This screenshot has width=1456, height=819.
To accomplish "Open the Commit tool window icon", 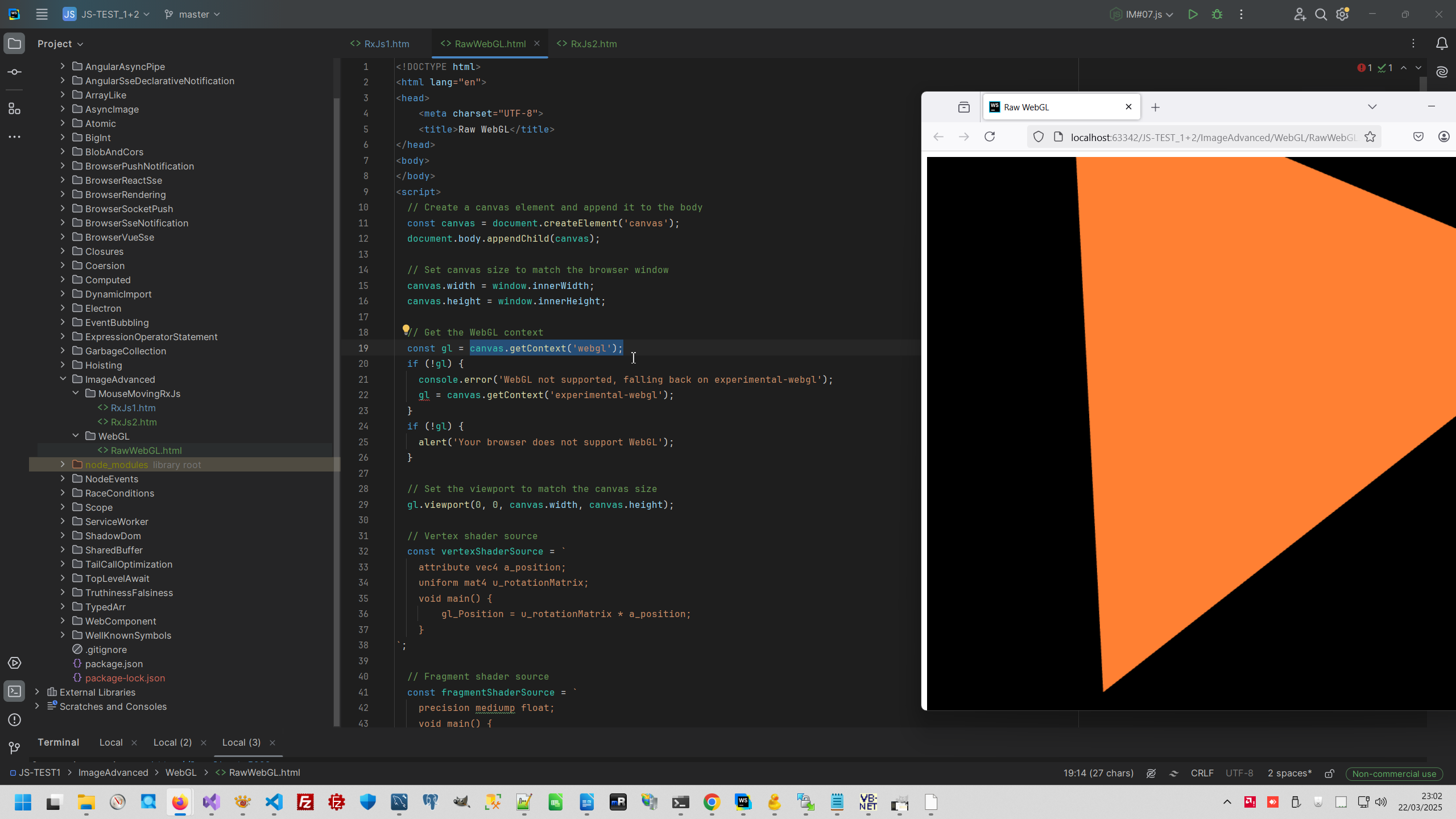I will tap(15, 72).
